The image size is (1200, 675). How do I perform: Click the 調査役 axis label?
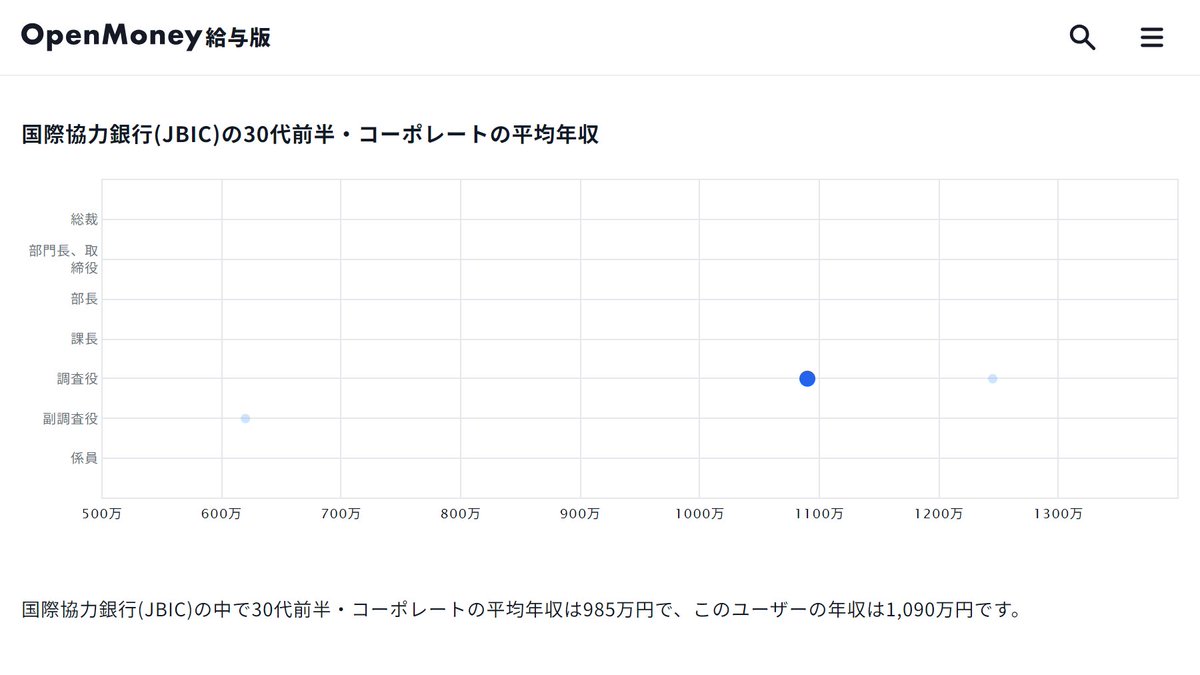coord(77,379)
